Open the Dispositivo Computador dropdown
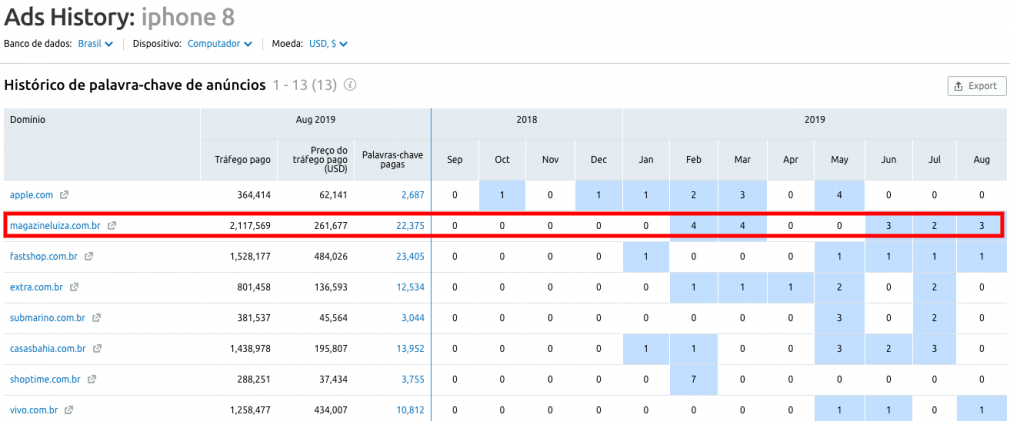 pyautogui.click(x=220, y=44)
